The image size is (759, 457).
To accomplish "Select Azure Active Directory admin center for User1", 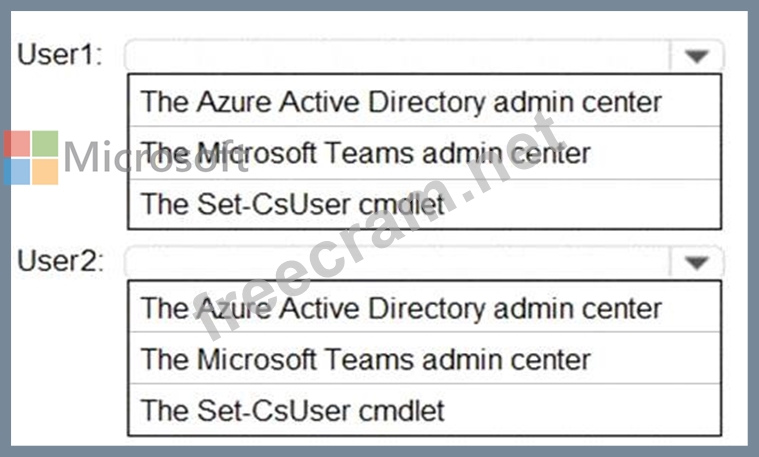I will pyautogui.click(x=400, y=101).
